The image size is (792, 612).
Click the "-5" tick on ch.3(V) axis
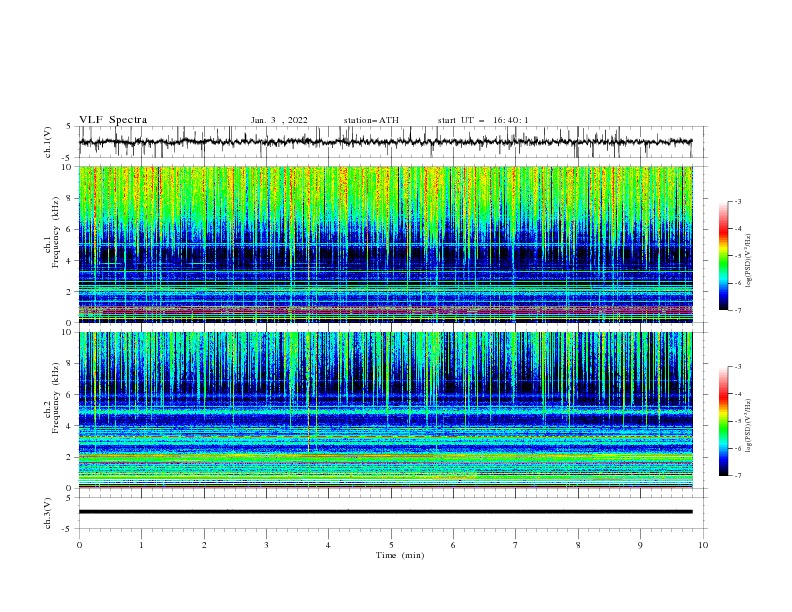point(67,529)
